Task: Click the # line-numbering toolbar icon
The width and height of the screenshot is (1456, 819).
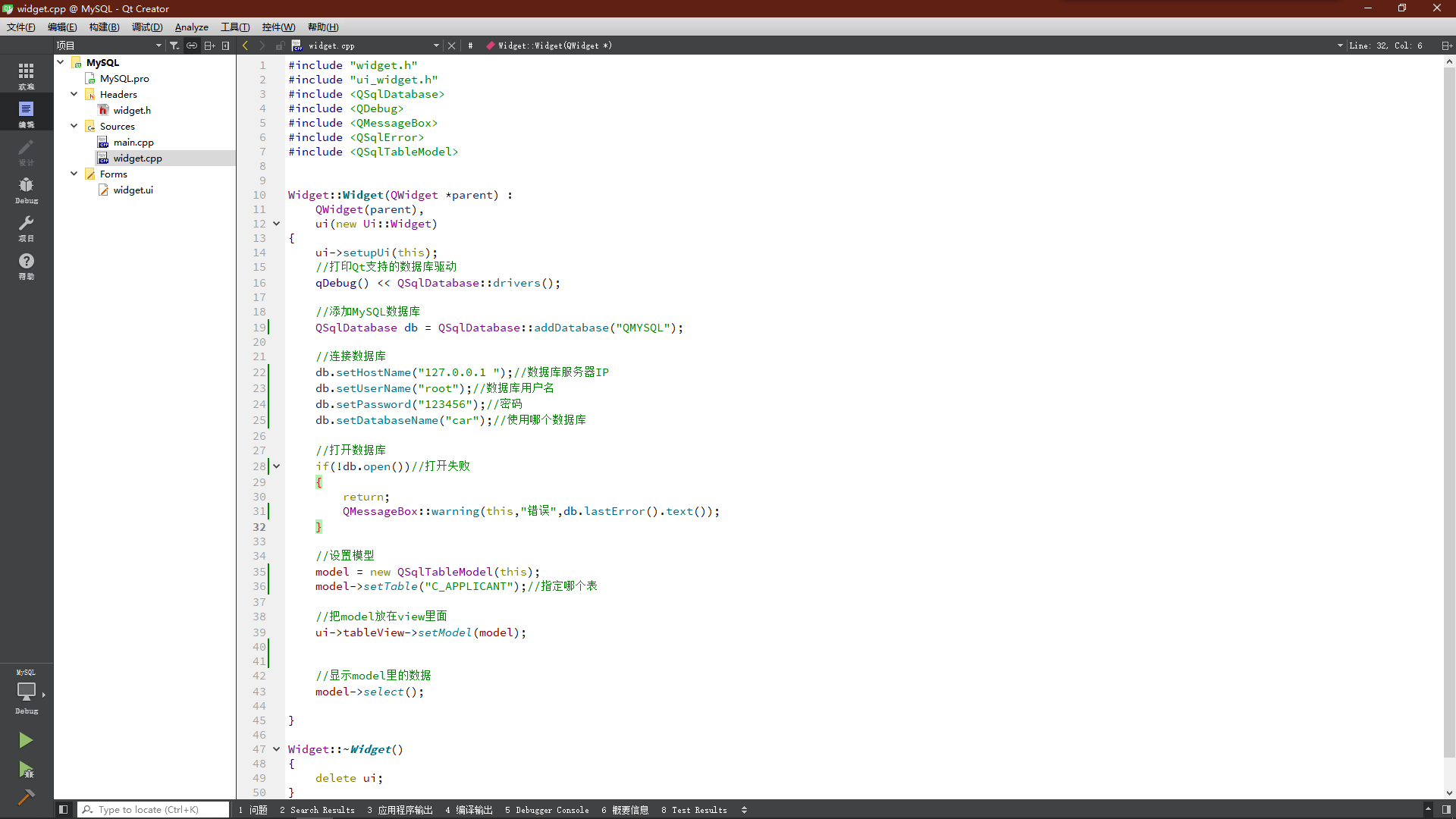Action: [x=470, y=45]
